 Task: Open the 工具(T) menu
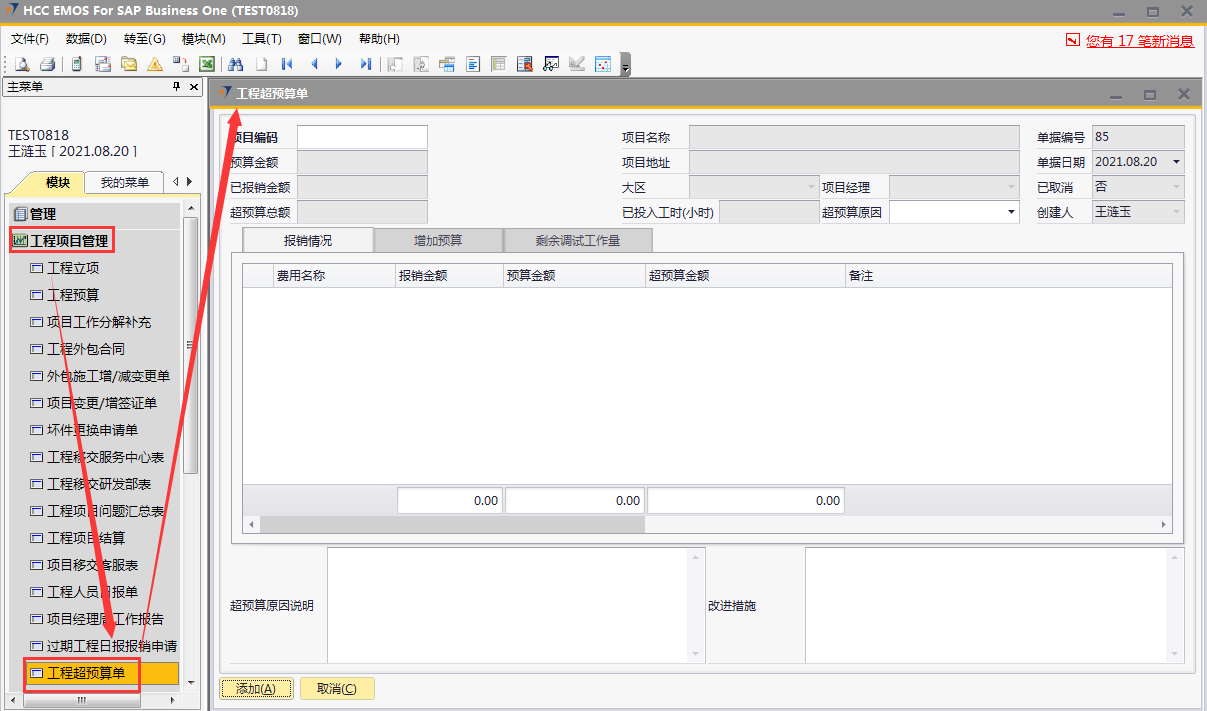point(261,39)
